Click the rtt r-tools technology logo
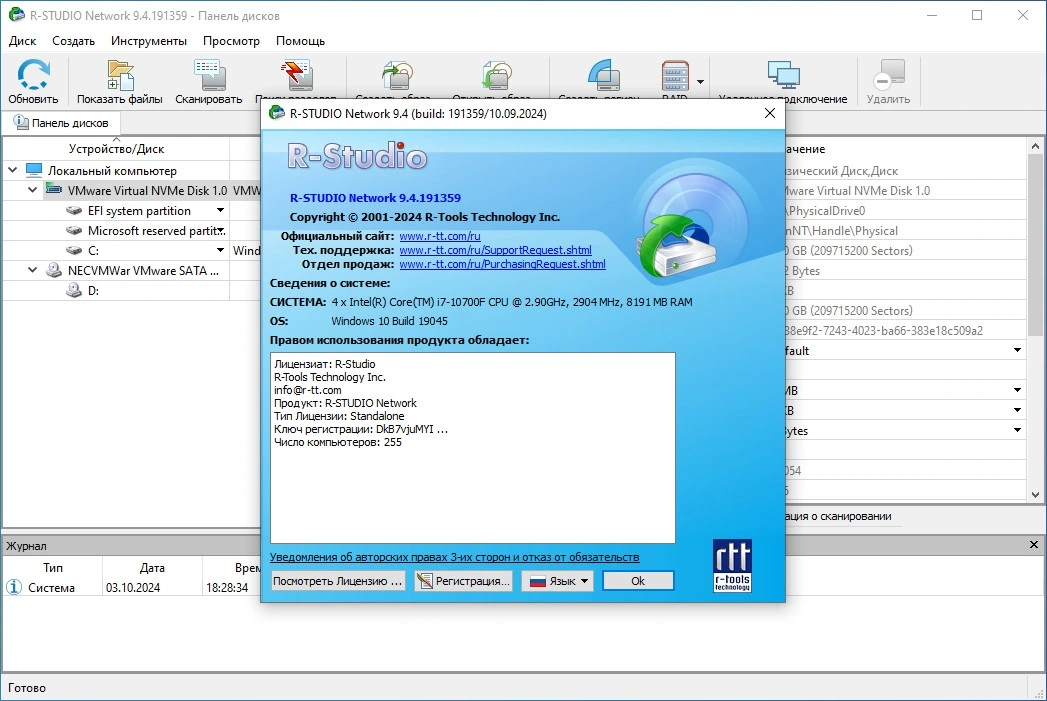The width and height of the screenshot is (1047, 701). tap(732, 565)
